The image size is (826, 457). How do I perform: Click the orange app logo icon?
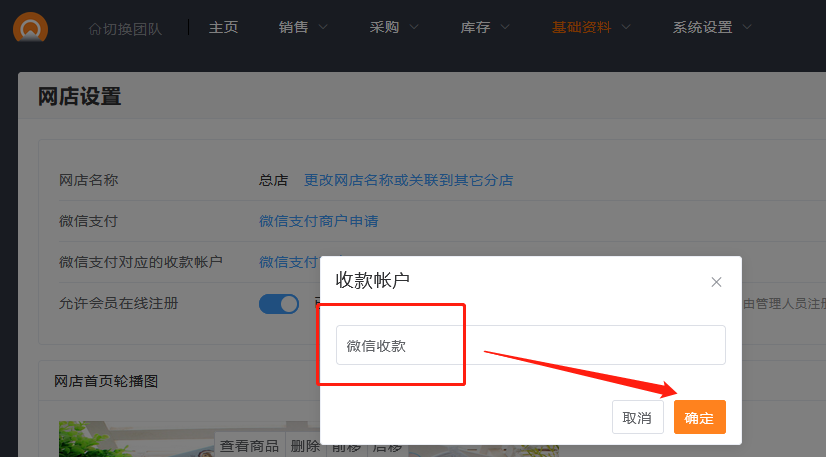tap(30, 26)
